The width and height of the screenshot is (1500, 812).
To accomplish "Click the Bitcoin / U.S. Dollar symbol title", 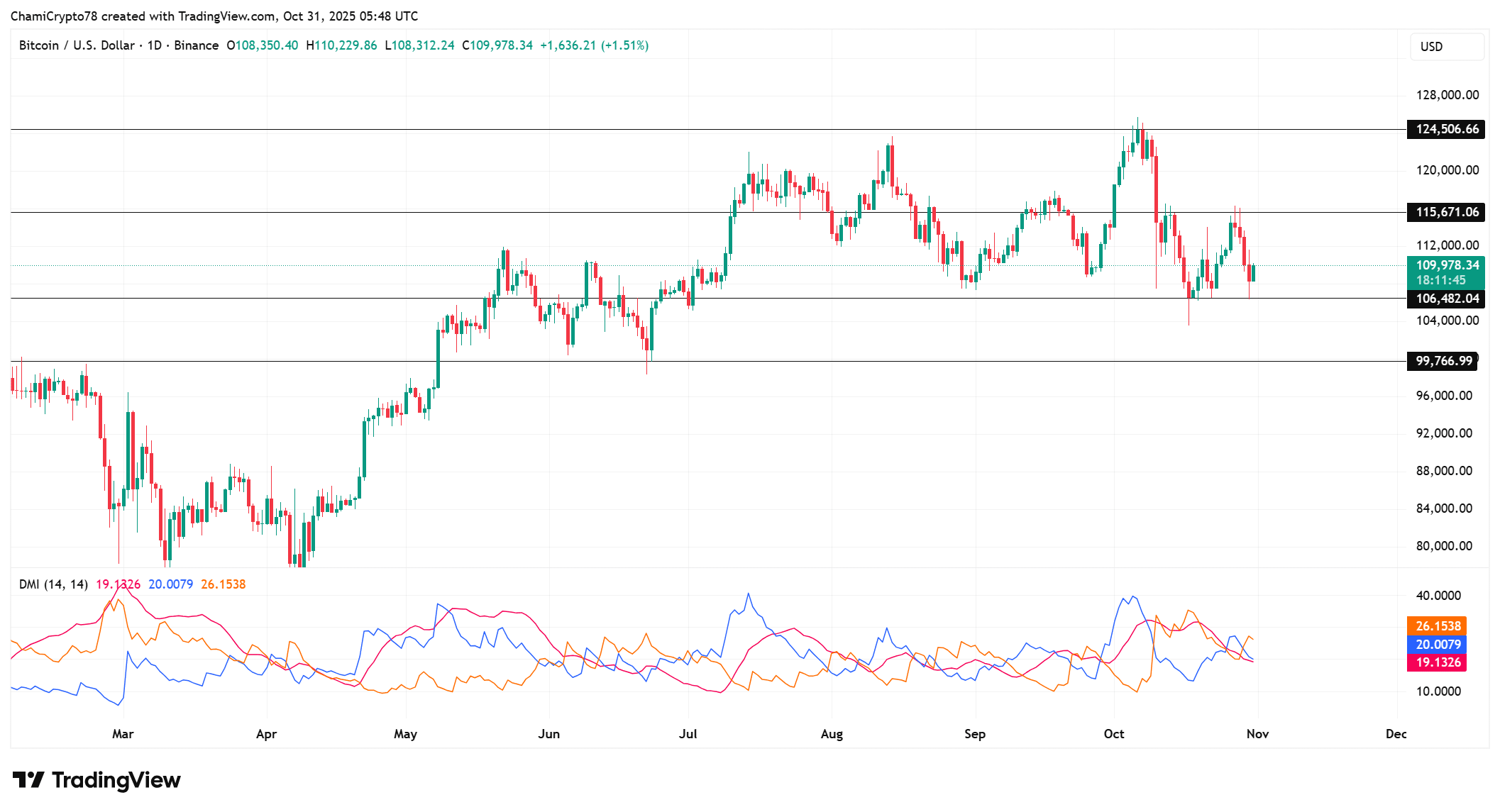I will point(77,45).
